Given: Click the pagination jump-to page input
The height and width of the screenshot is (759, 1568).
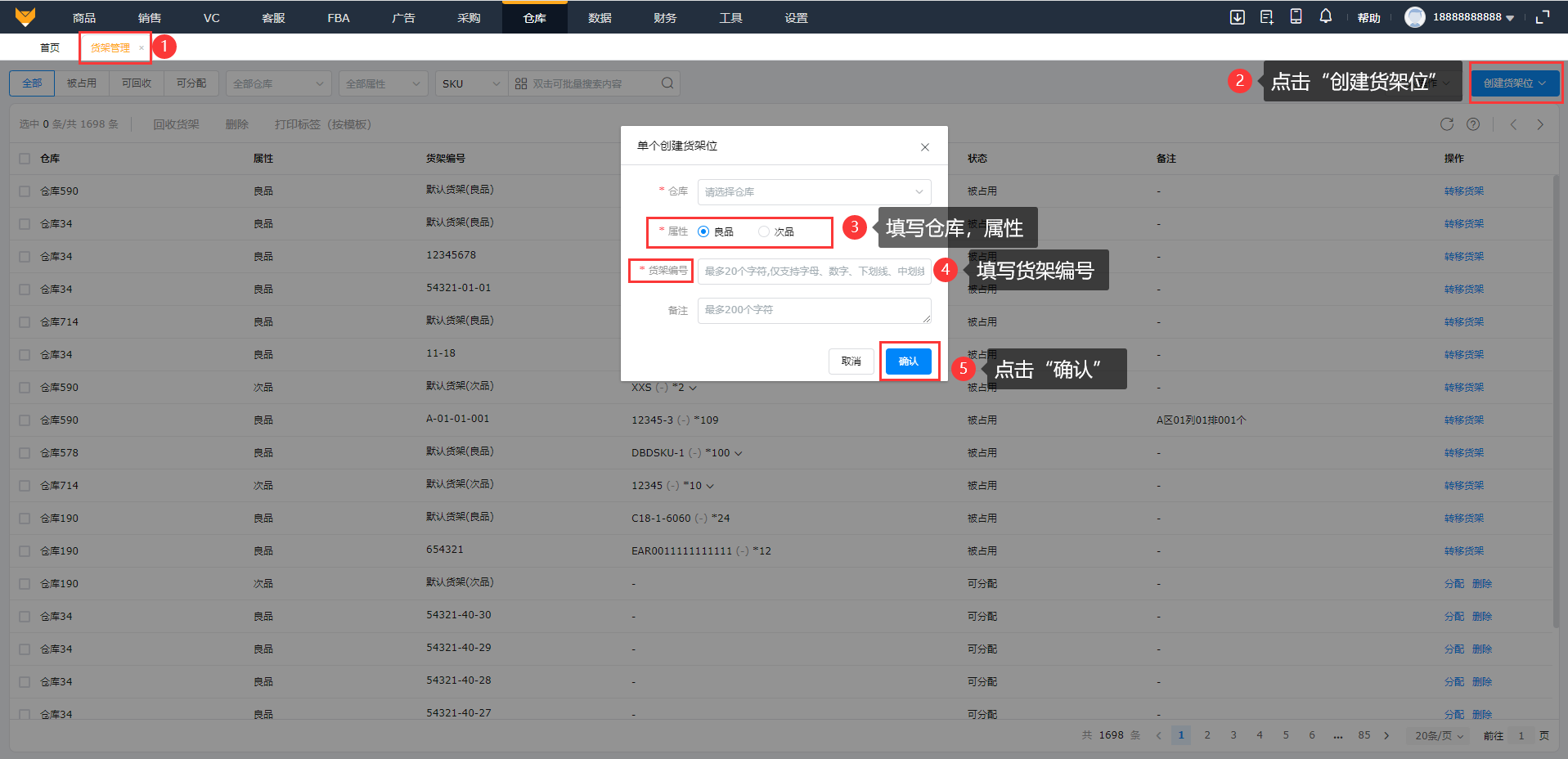Looking at the screenshot, I should 1521,735.
